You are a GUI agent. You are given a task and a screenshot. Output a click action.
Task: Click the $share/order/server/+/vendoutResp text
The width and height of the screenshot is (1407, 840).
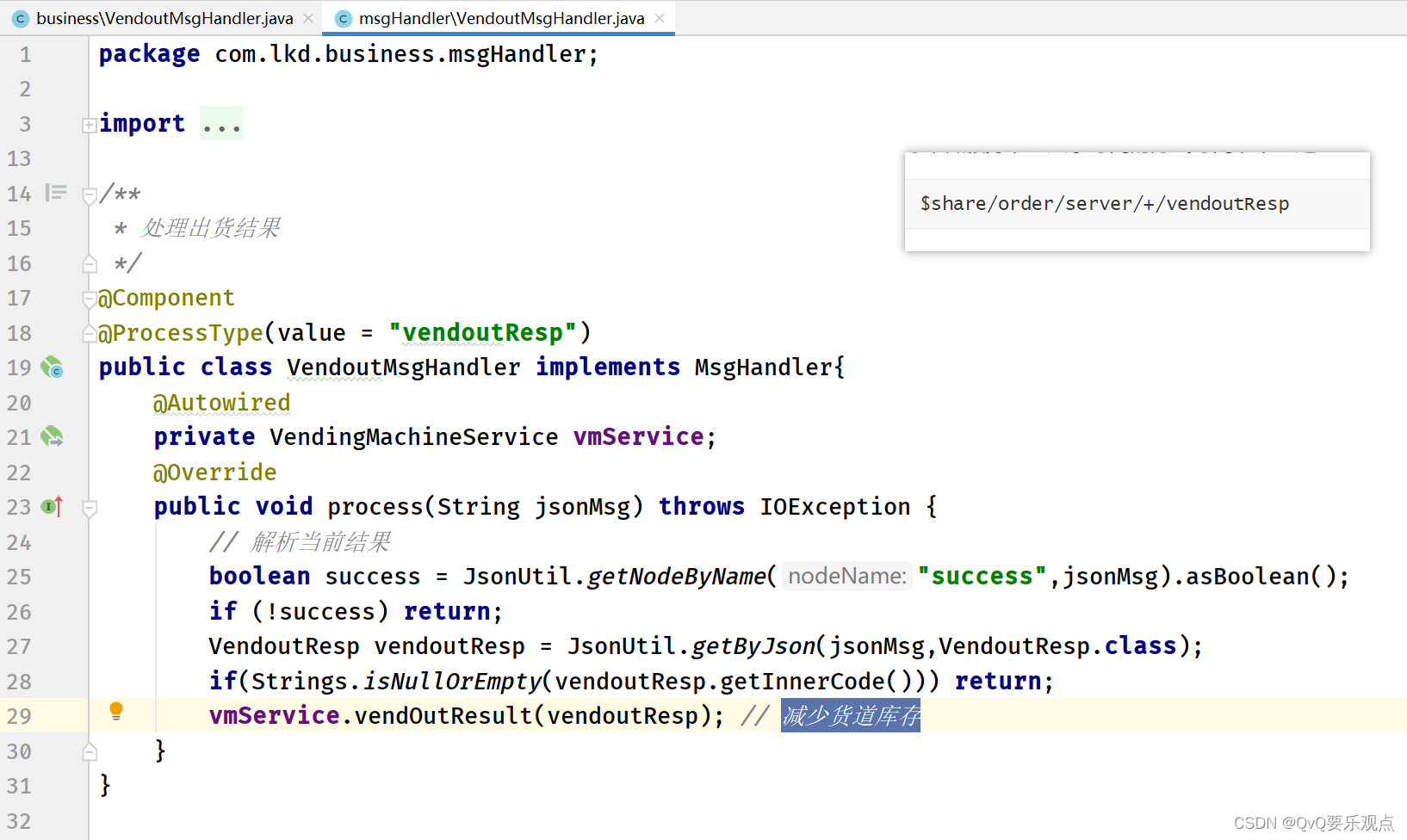tap(1105, 204)
